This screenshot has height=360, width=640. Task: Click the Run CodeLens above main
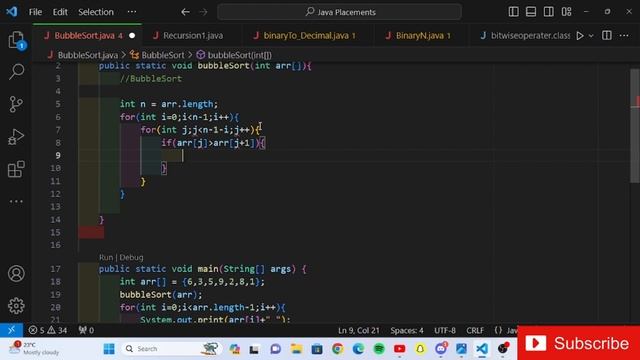click(106, 258)
